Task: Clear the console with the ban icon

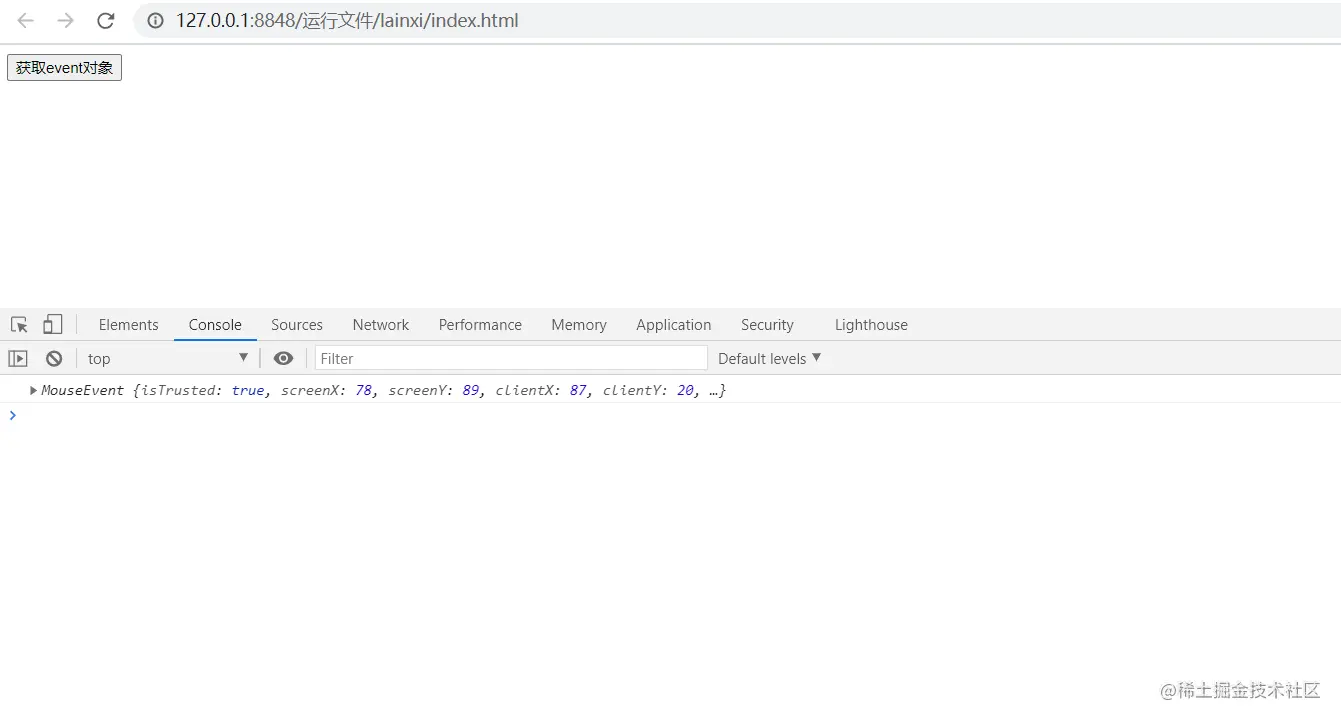Action: pyautogui.click(x=54, y=358)
